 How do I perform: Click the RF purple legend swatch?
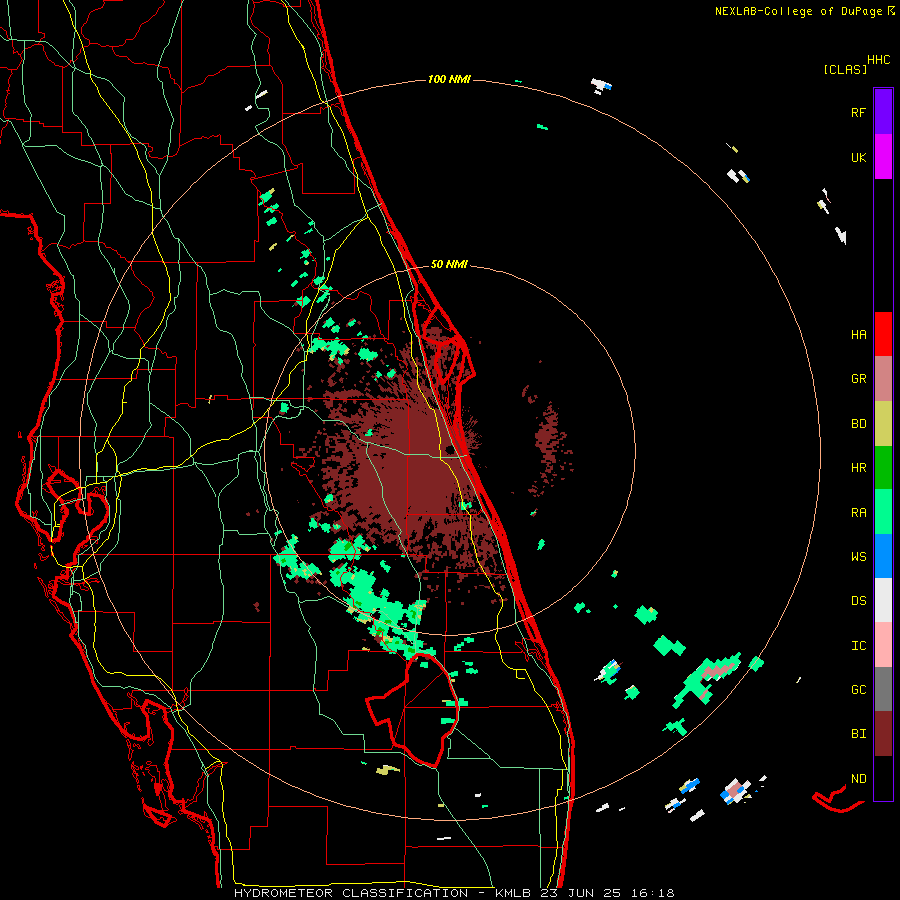(883, 112)
